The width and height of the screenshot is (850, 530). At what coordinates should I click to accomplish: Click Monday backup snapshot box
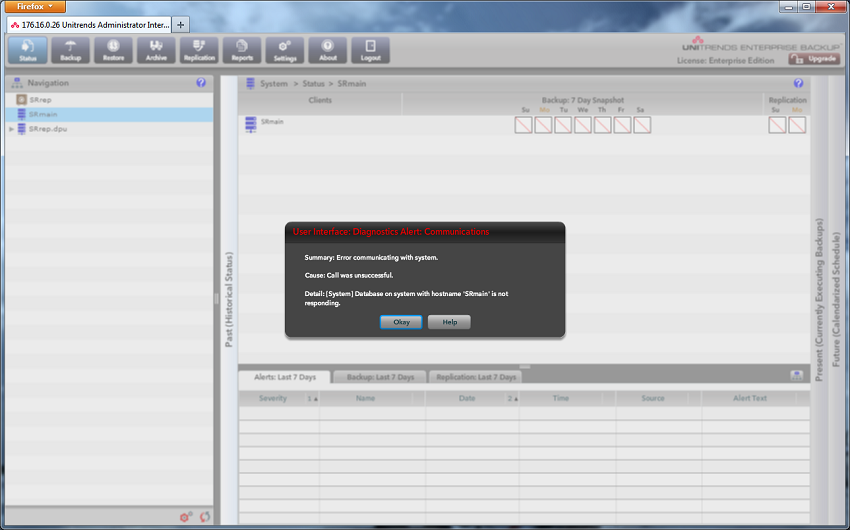click(x=543, y=125)
